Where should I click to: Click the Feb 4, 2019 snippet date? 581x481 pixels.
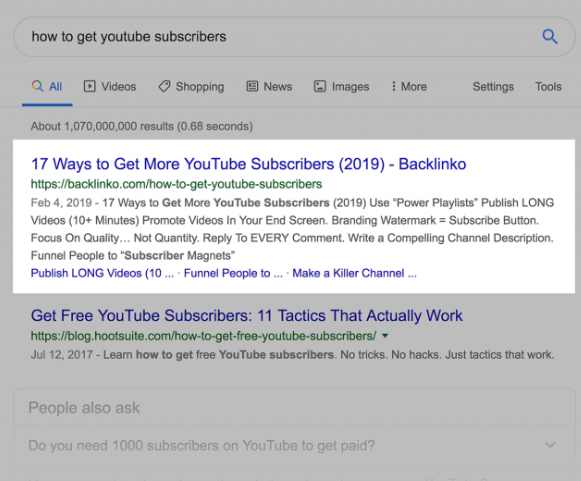coord(61,203)
